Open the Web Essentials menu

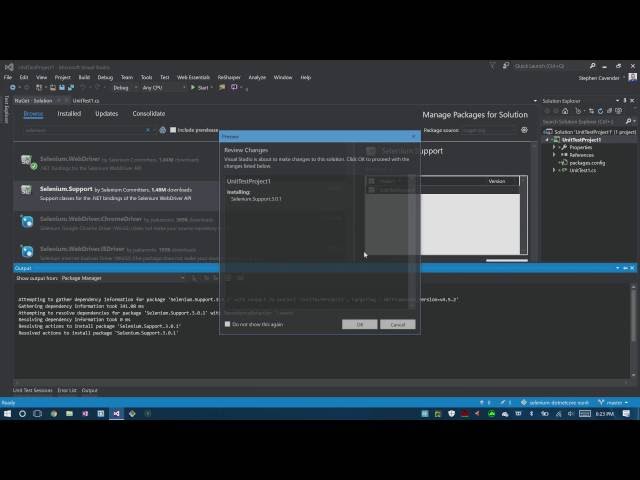[193, 77]
